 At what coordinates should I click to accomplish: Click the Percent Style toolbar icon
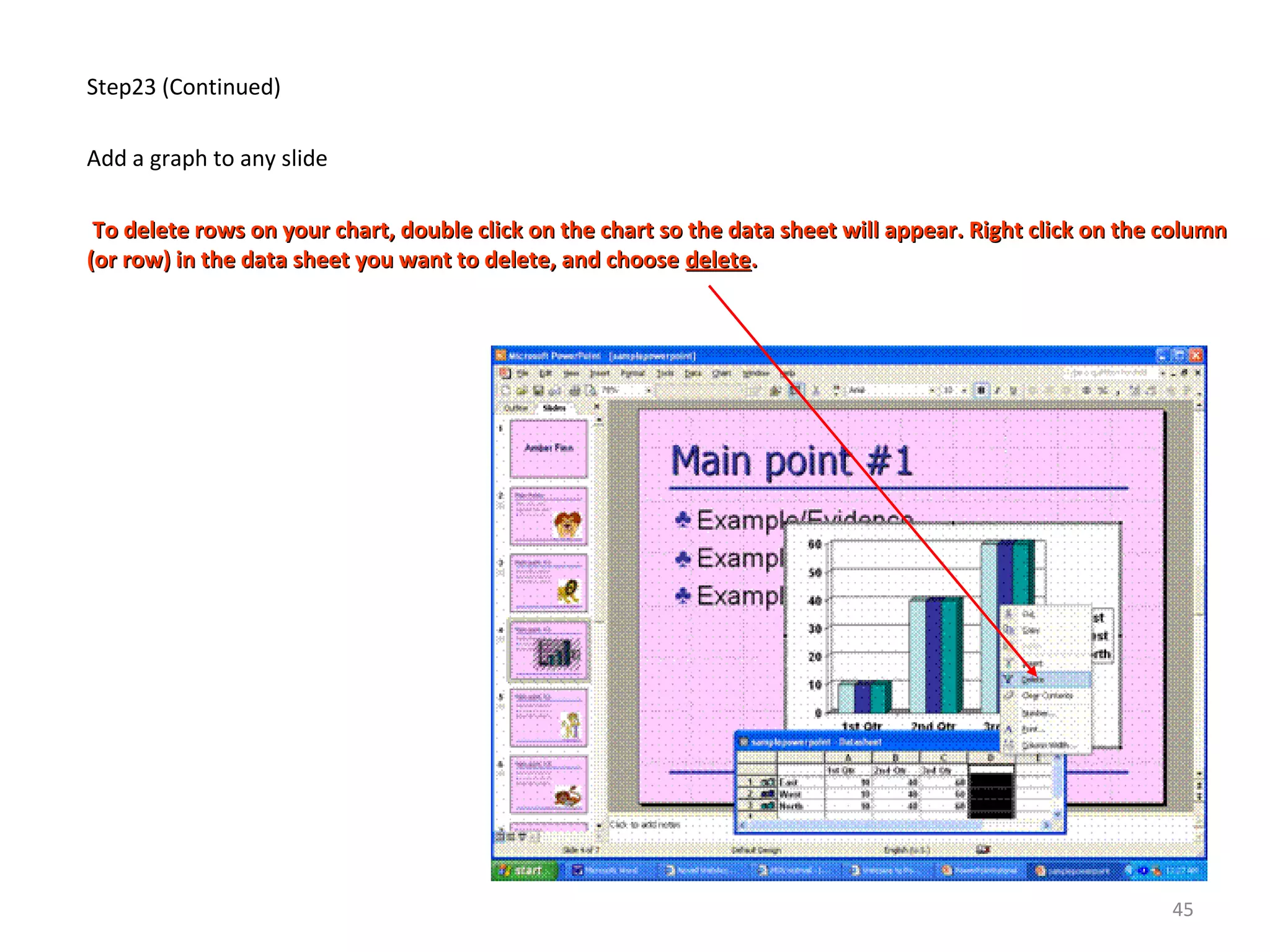[1102, 390]
